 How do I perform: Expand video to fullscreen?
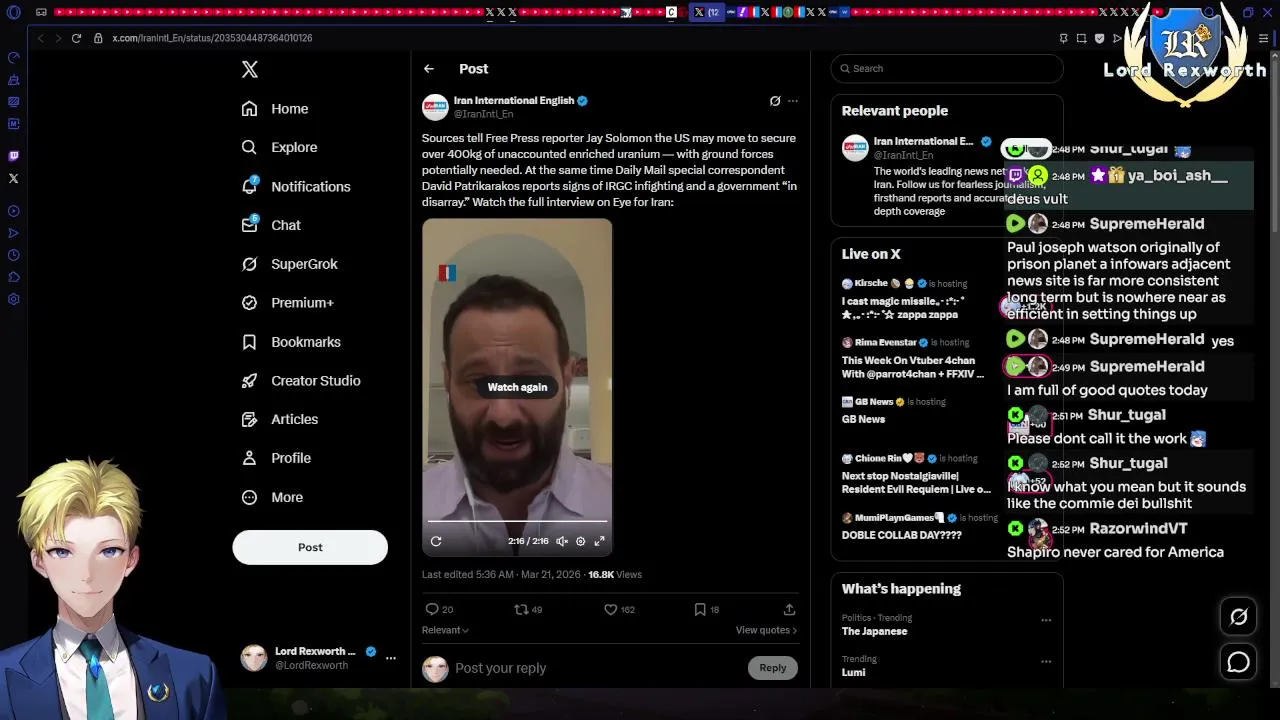tap(599, 541)
